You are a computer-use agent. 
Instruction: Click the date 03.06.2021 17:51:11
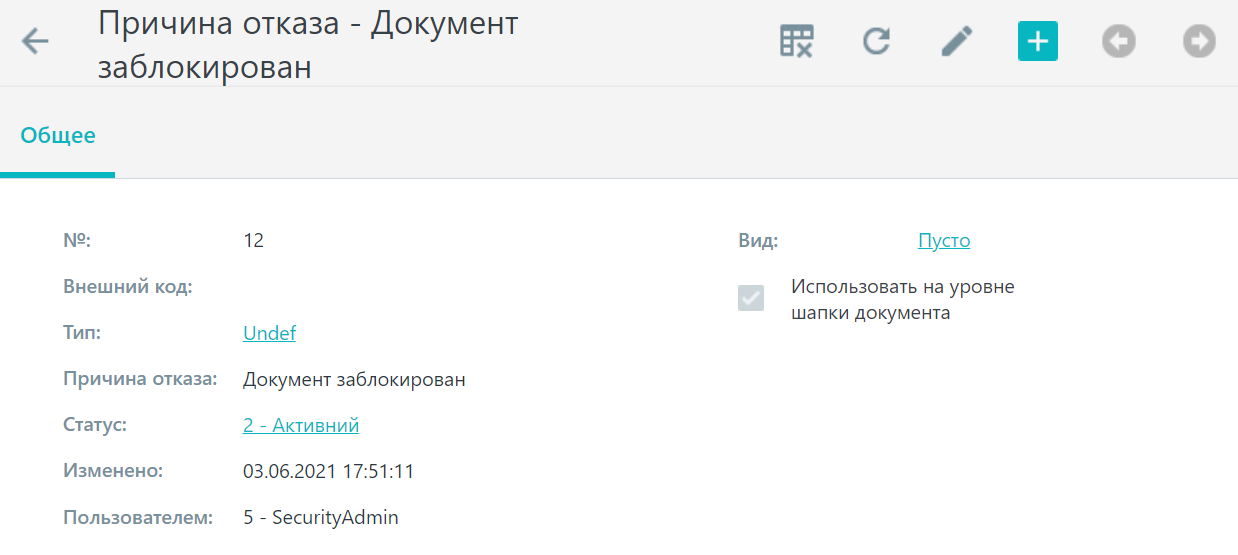(329, 471)
